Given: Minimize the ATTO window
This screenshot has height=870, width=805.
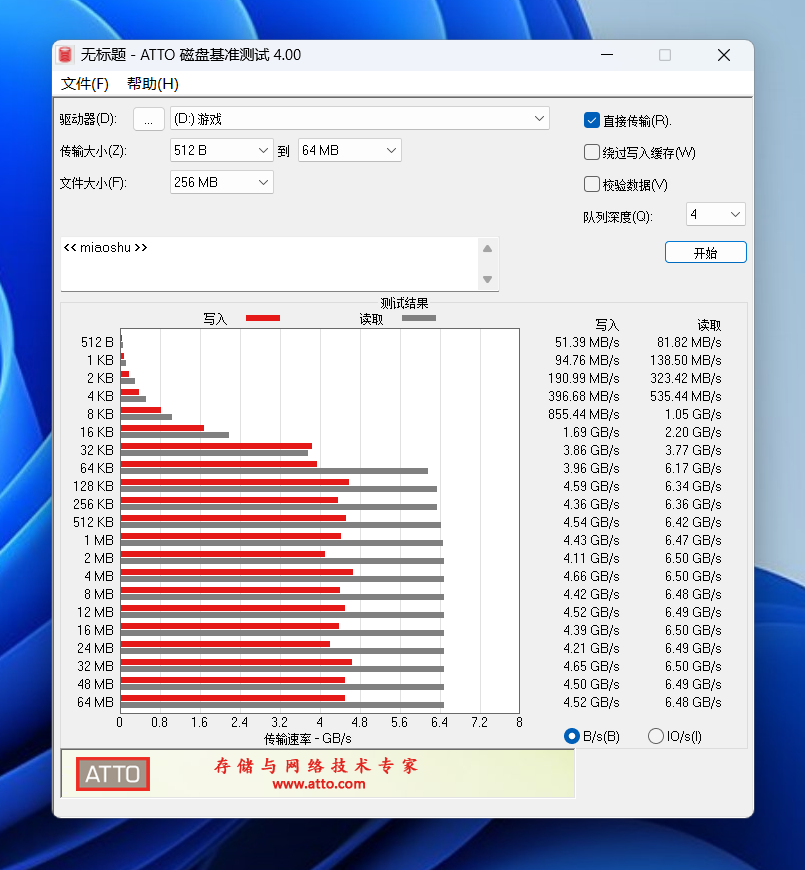Looking at the screenshot, I should (607, 55).
